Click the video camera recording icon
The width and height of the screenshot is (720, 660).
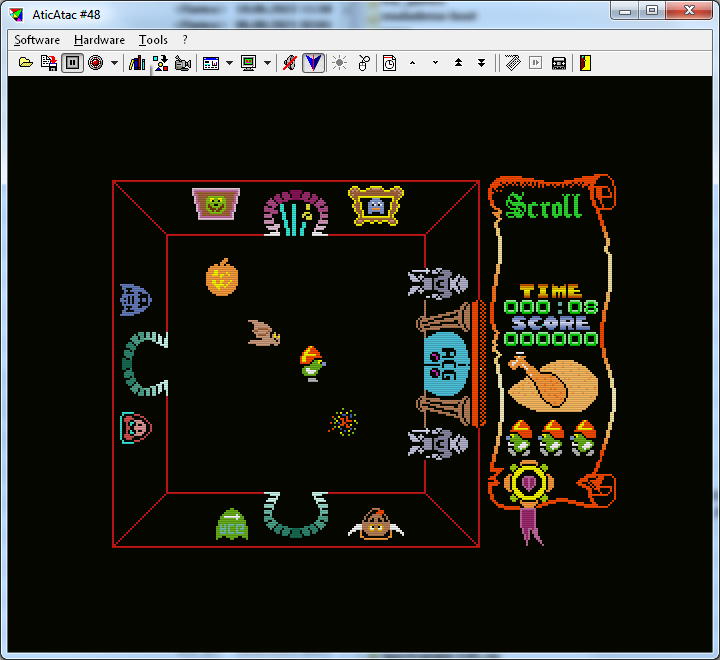click(x=183, y=63)
